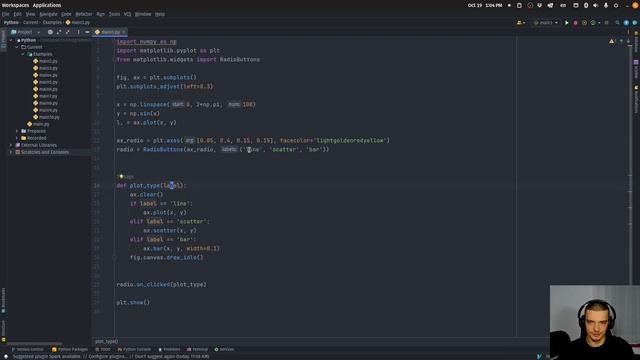Image resolution: width=640 pixels, height=360 pixels.
Task: Click the plot_type() breadcrumb below editor
Action: tap(106, 341)
